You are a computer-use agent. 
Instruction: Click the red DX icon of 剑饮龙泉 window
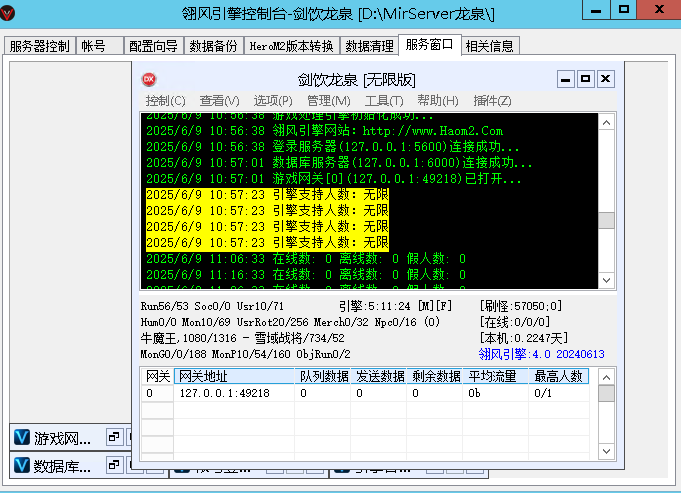(x=149, y=79)
